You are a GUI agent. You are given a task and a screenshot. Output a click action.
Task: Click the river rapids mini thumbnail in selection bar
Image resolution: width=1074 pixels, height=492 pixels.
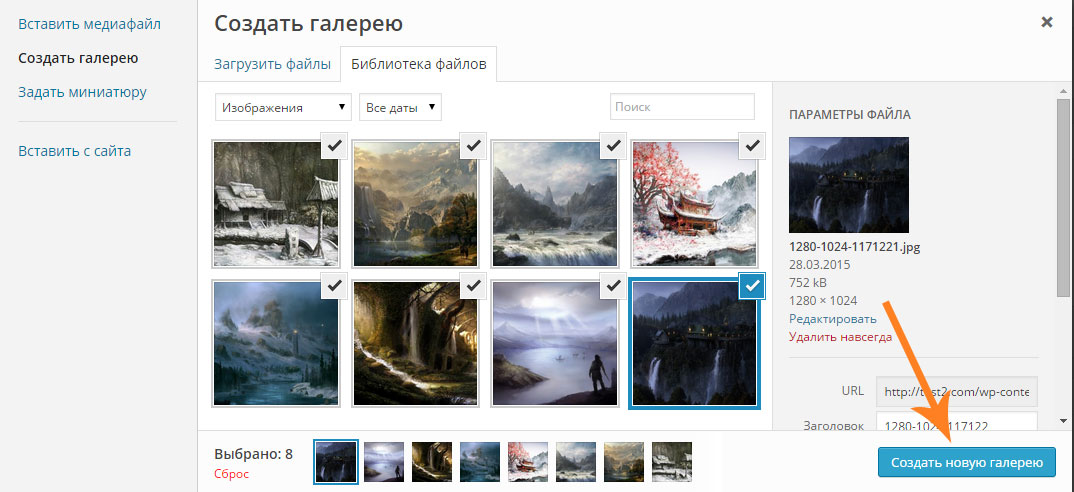coord(576,462)
